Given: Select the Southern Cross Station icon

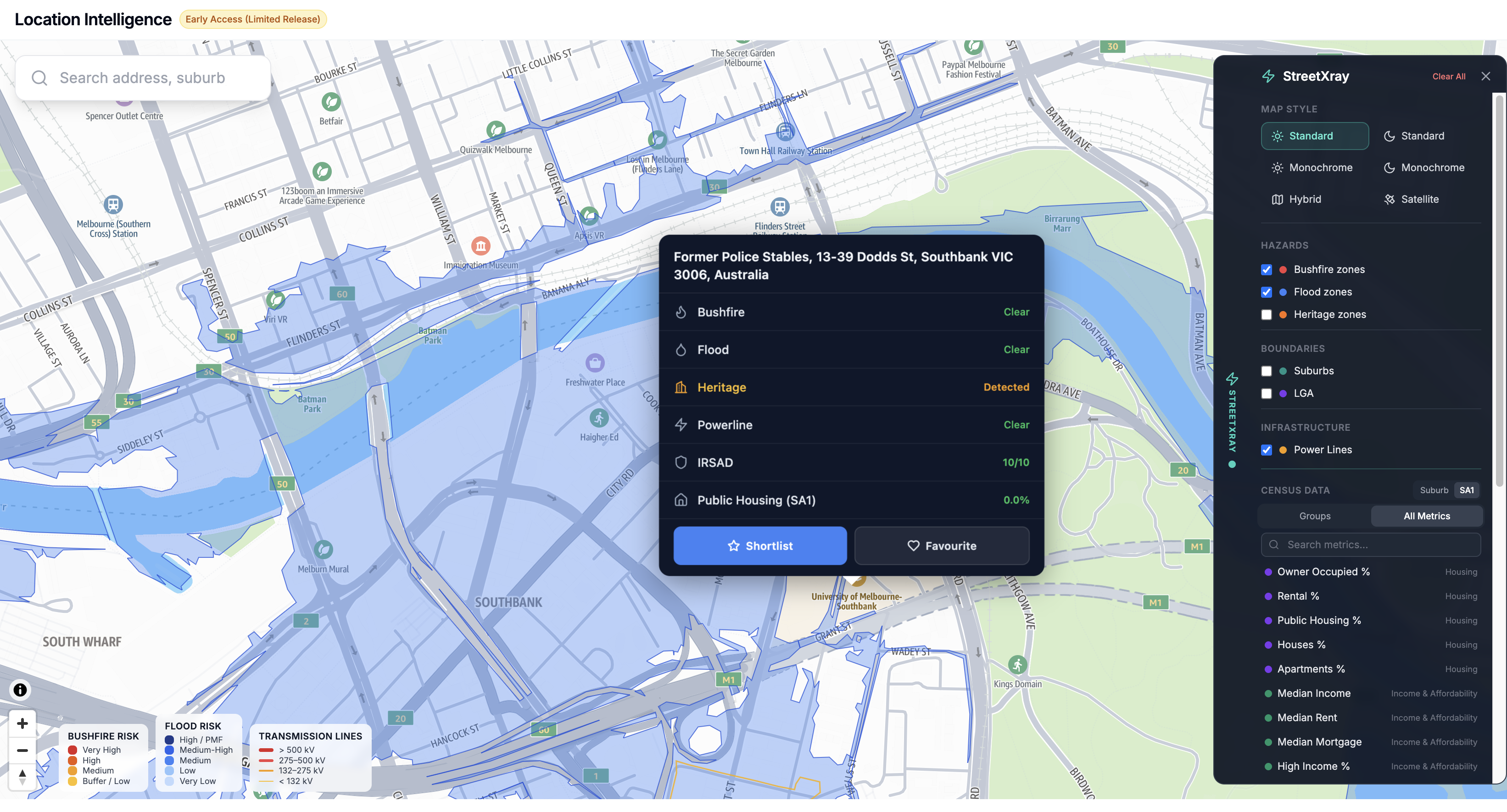Looking at the screenshot, I should [x=113, y=205].
